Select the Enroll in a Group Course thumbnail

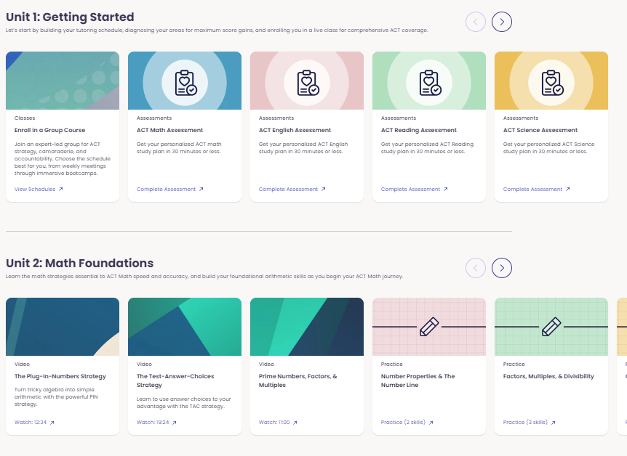click(x=63, y=81)
